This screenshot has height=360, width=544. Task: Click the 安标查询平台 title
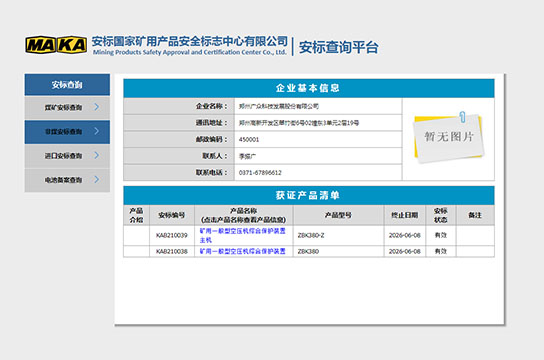[338, 47]
